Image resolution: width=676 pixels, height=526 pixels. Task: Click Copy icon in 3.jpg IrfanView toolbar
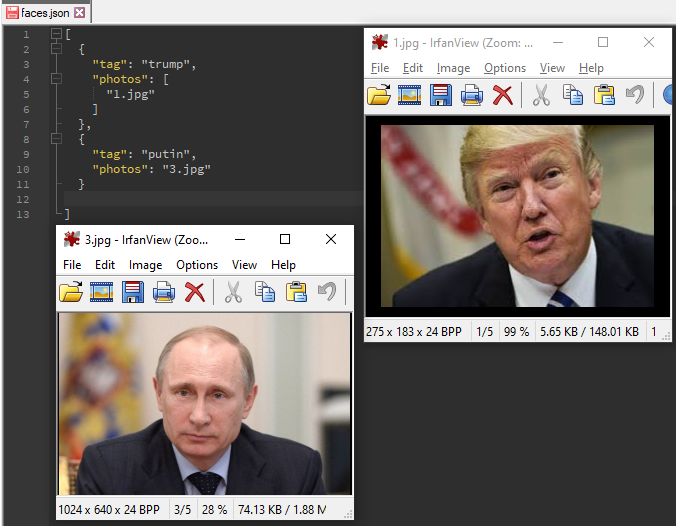coord(265,292)
